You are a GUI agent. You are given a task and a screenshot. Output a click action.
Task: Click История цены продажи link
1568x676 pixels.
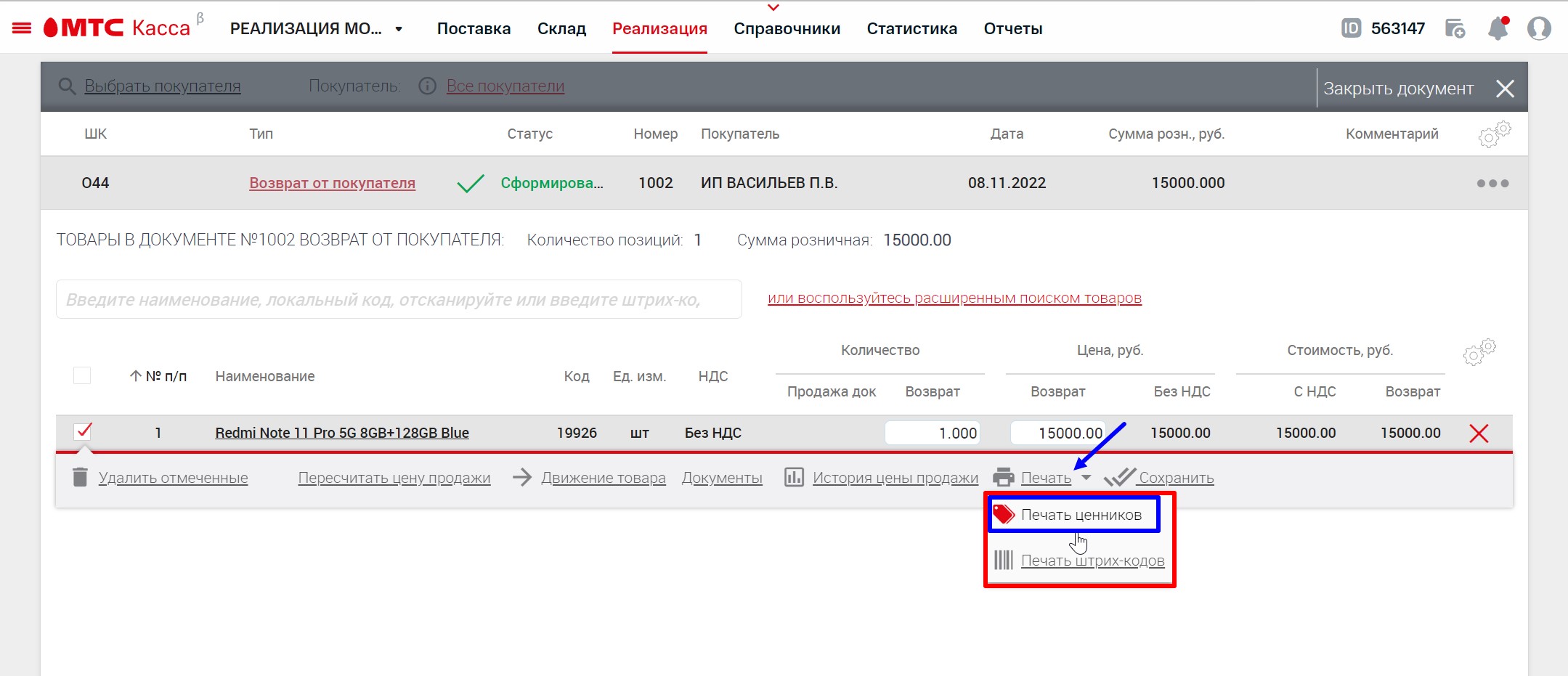coord(895,478)
